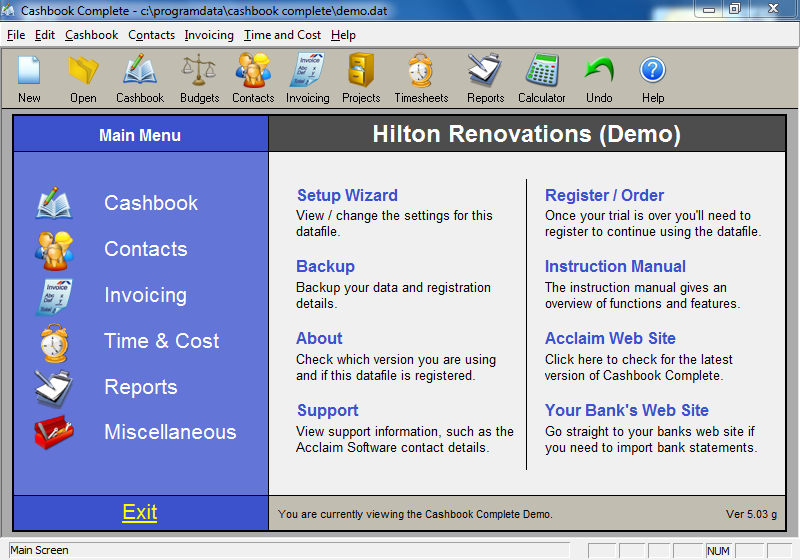Open Timesheets clock icon in toolbar
This screenshot has width=800, height=560.
point(421,71)
